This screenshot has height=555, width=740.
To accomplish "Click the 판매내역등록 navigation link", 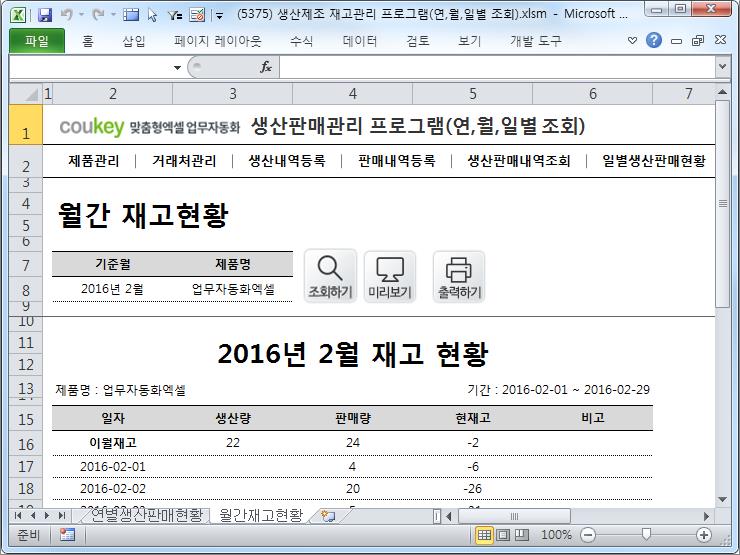I will [x=396, y=161].
